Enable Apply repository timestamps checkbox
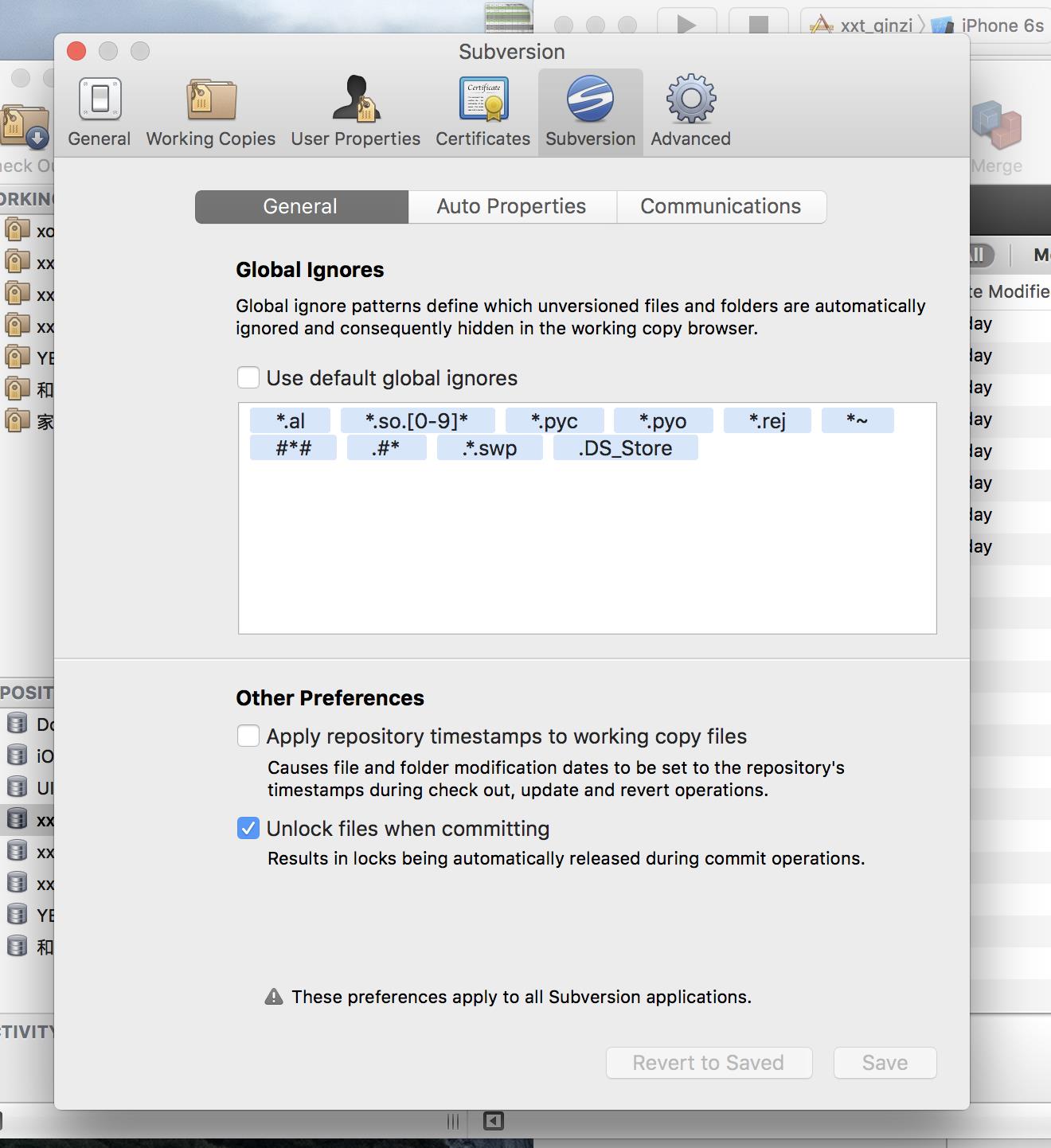Screen dimensions: 1051x1148 (248, 736)
